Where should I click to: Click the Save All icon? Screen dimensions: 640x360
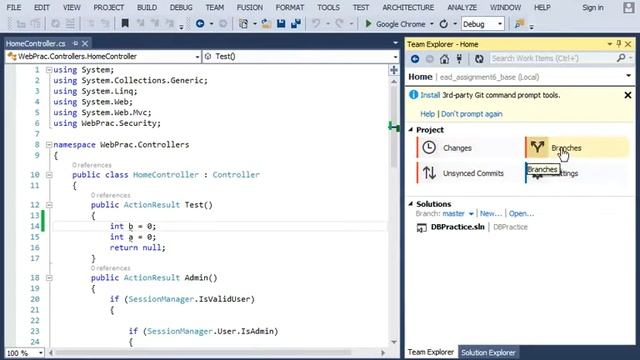tap(296, 24)
